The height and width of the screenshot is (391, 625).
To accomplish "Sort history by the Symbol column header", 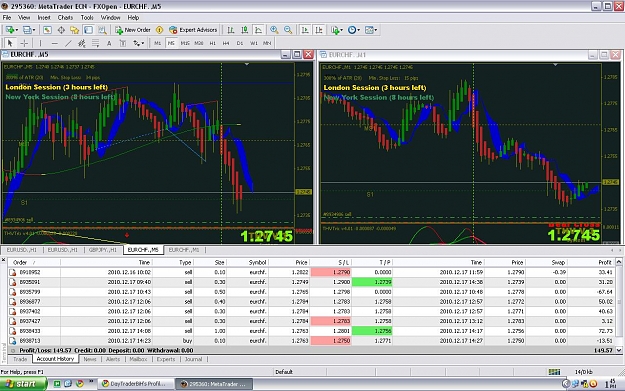I will point(248,262).
